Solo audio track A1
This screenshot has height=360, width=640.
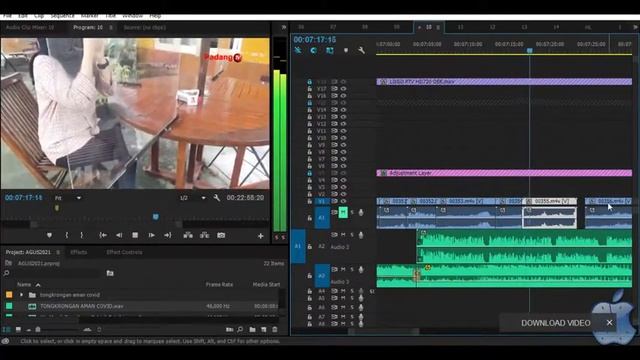coord(352,212)
